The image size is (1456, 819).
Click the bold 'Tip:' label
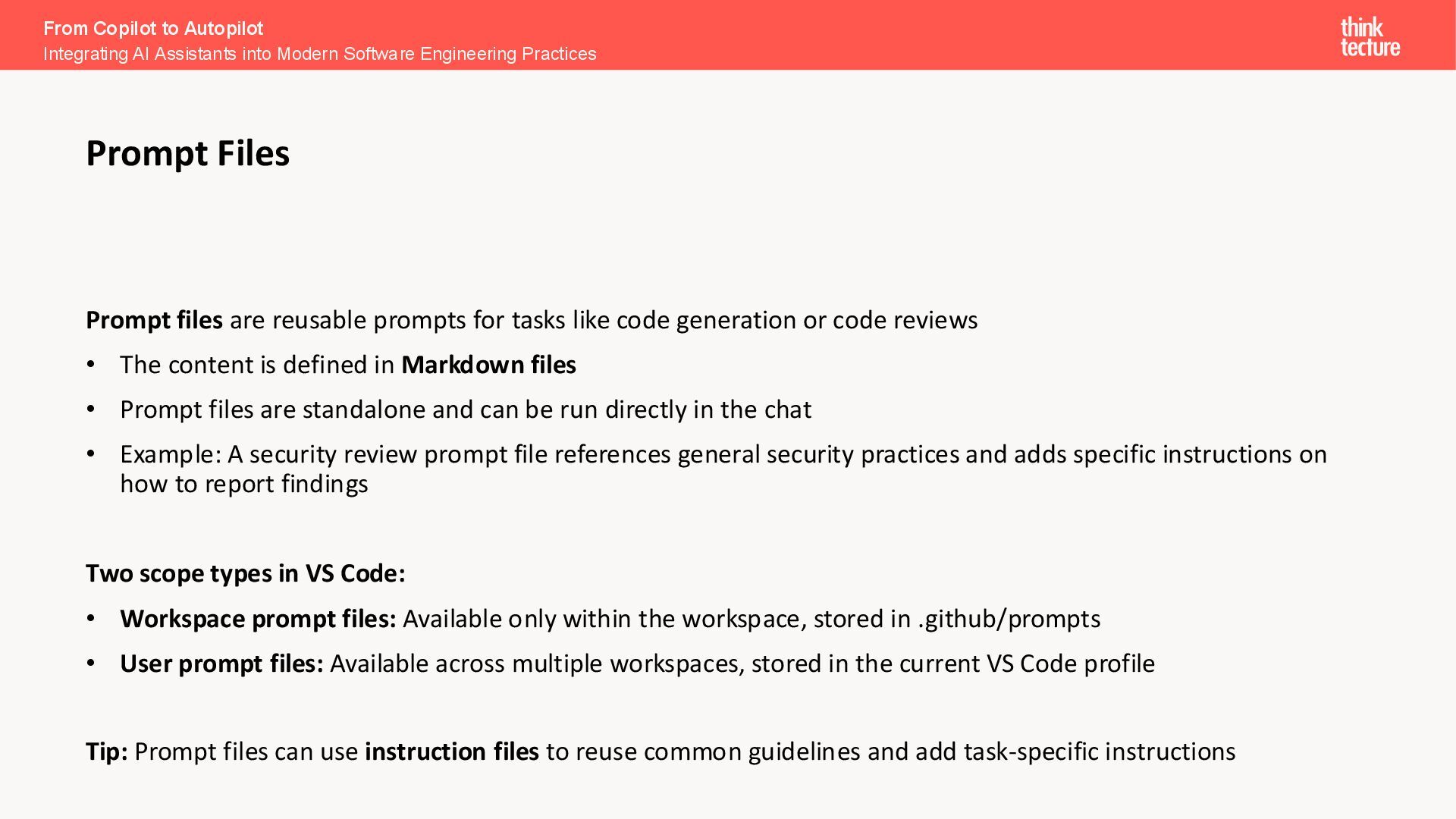(106, 752)
